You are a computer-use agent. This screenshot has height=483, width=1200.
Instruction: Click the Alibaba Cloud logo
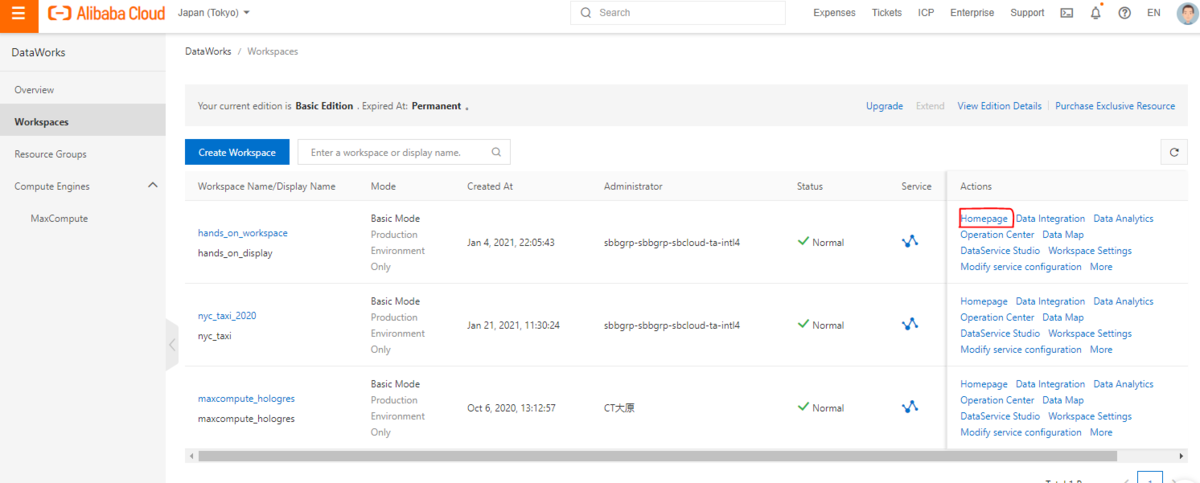pyautogui.click(x=106, y=13)
